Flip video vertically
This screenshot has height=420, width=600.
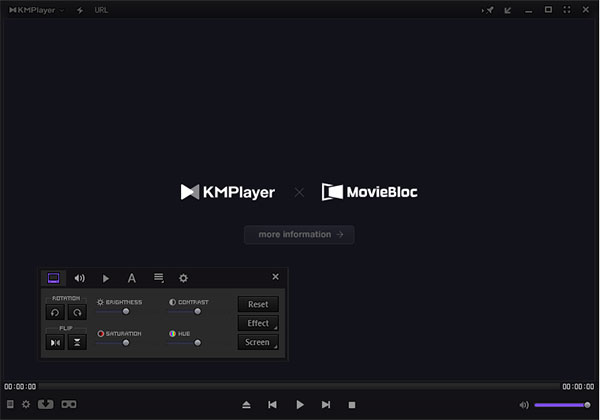[77, 342]
